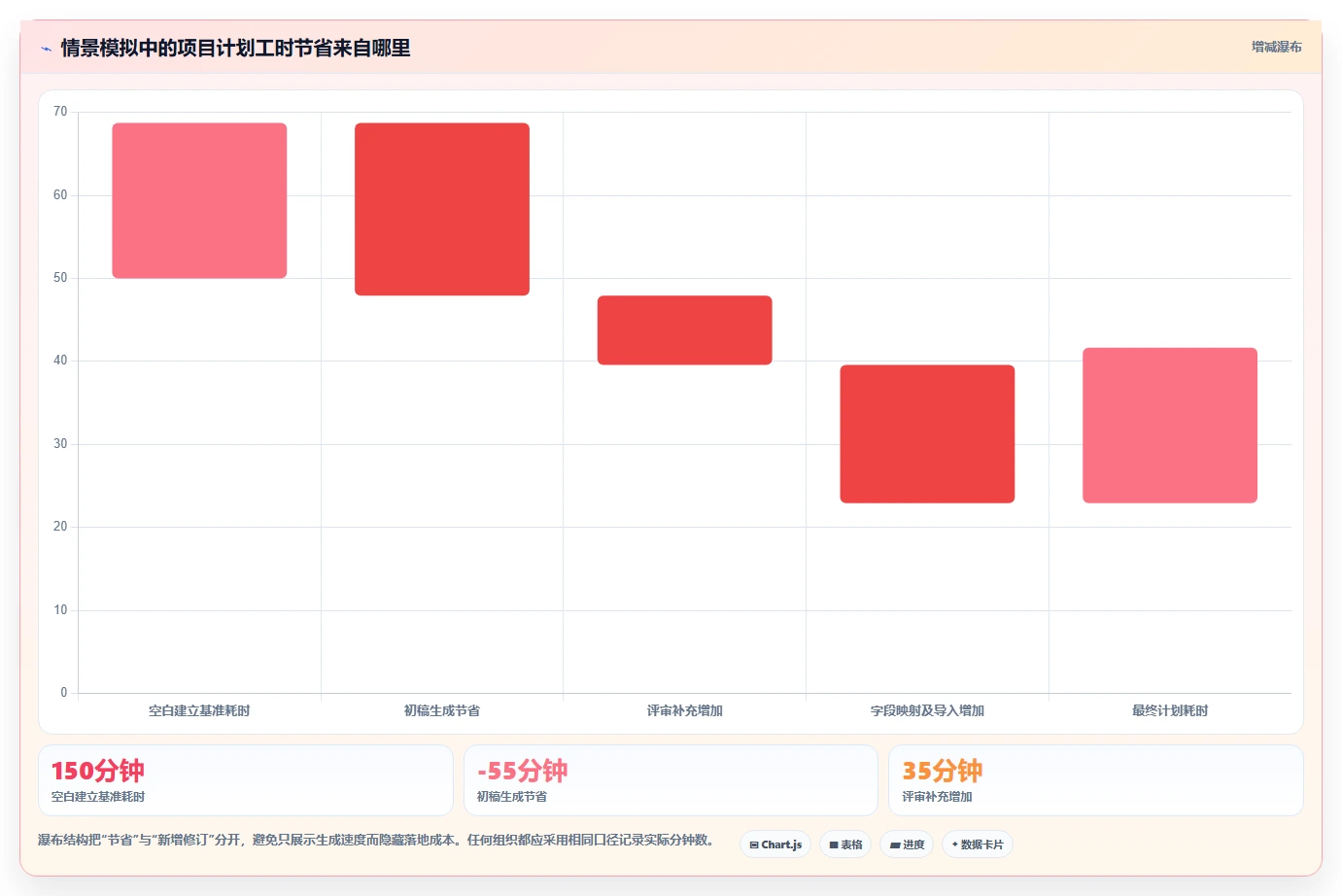Click x-axis label 空白建立基准耗时

pos(199,710)
